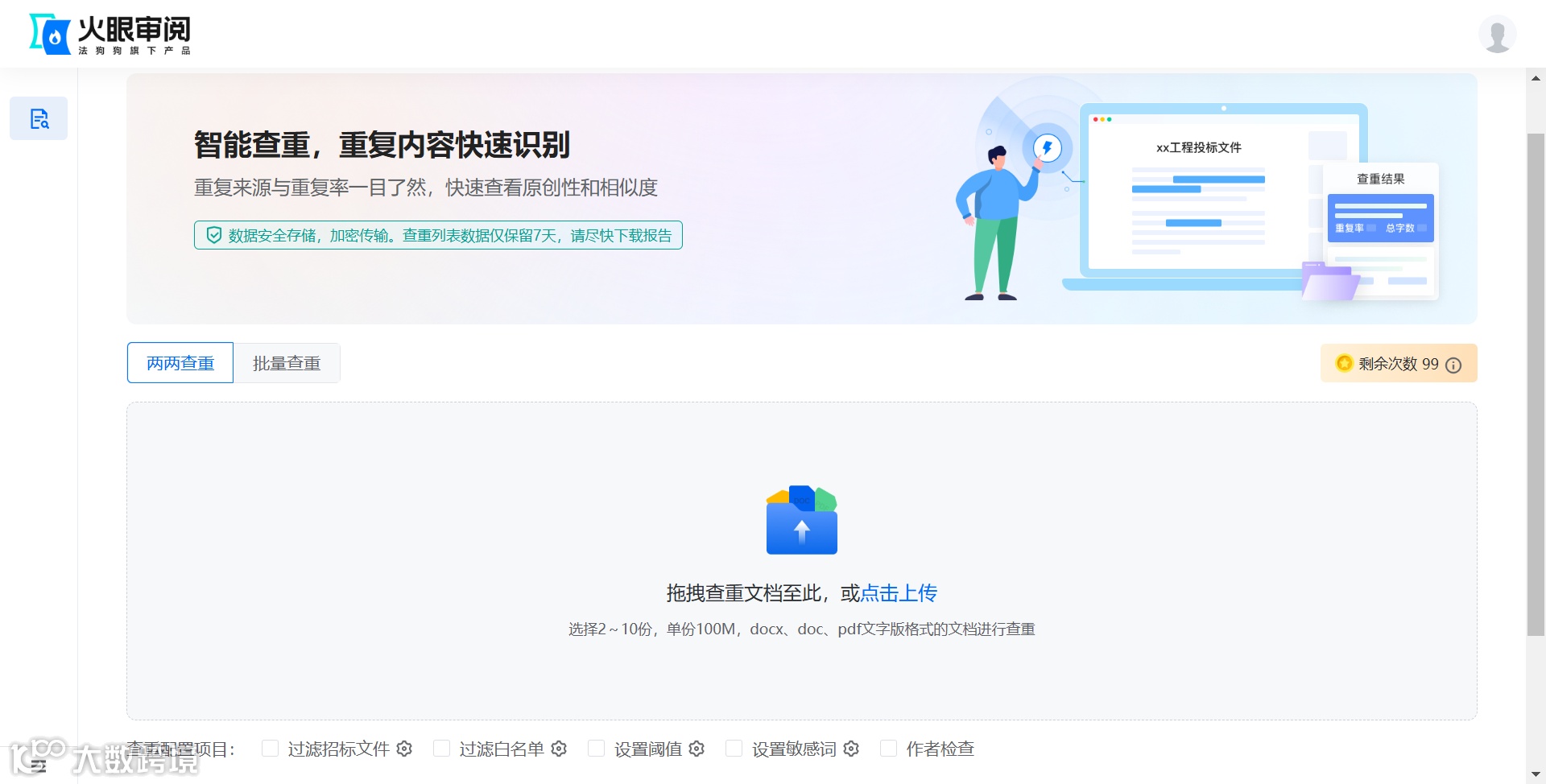The height and width of the screenshot is (784, 1546).
Task: Click the shield security icon
Action: click(214, 235)
